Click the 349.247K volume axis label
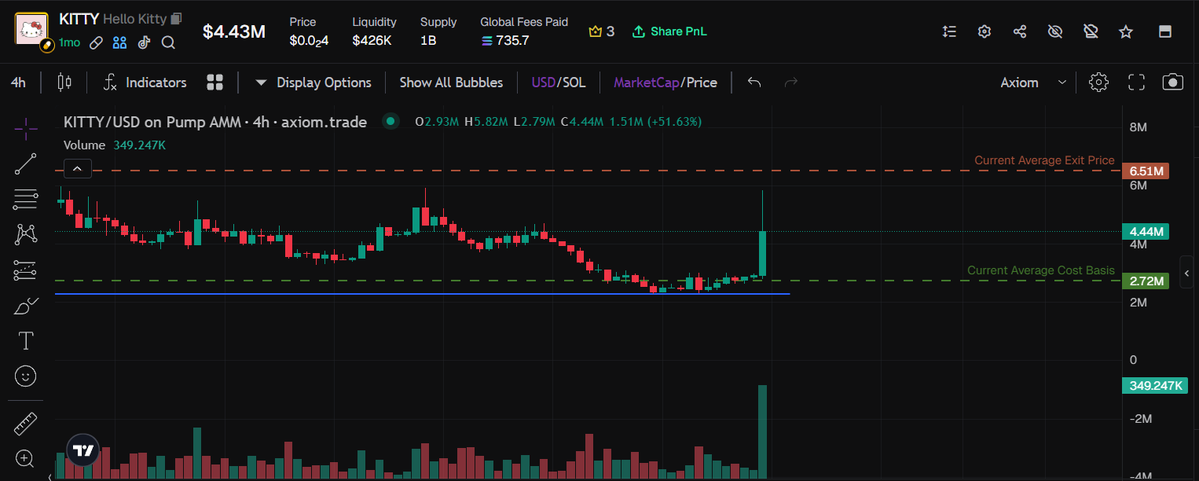1199x481 pixels. coord(1155,385)
